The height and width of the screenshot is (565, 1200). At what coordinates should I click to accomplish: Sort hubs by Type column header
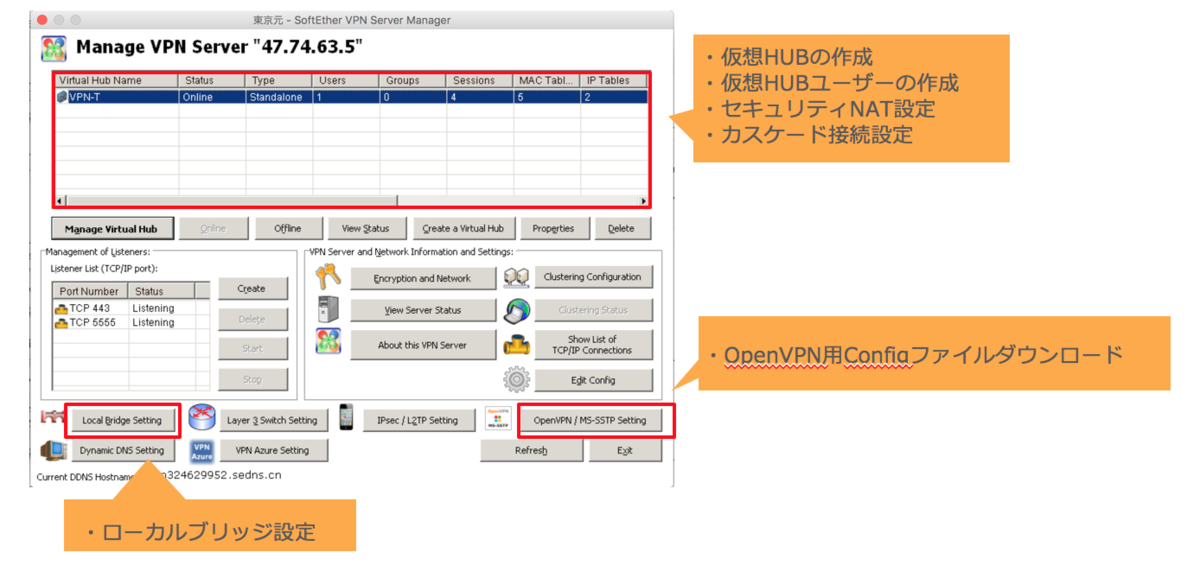coord(279,80)
